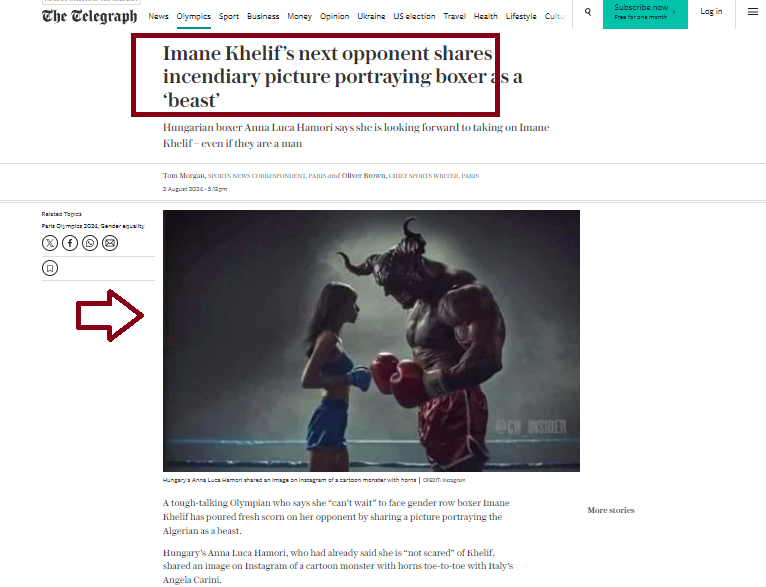Click The Telegraph logo
The height and width of the screenshot is (587, 766).
[89, 16]
